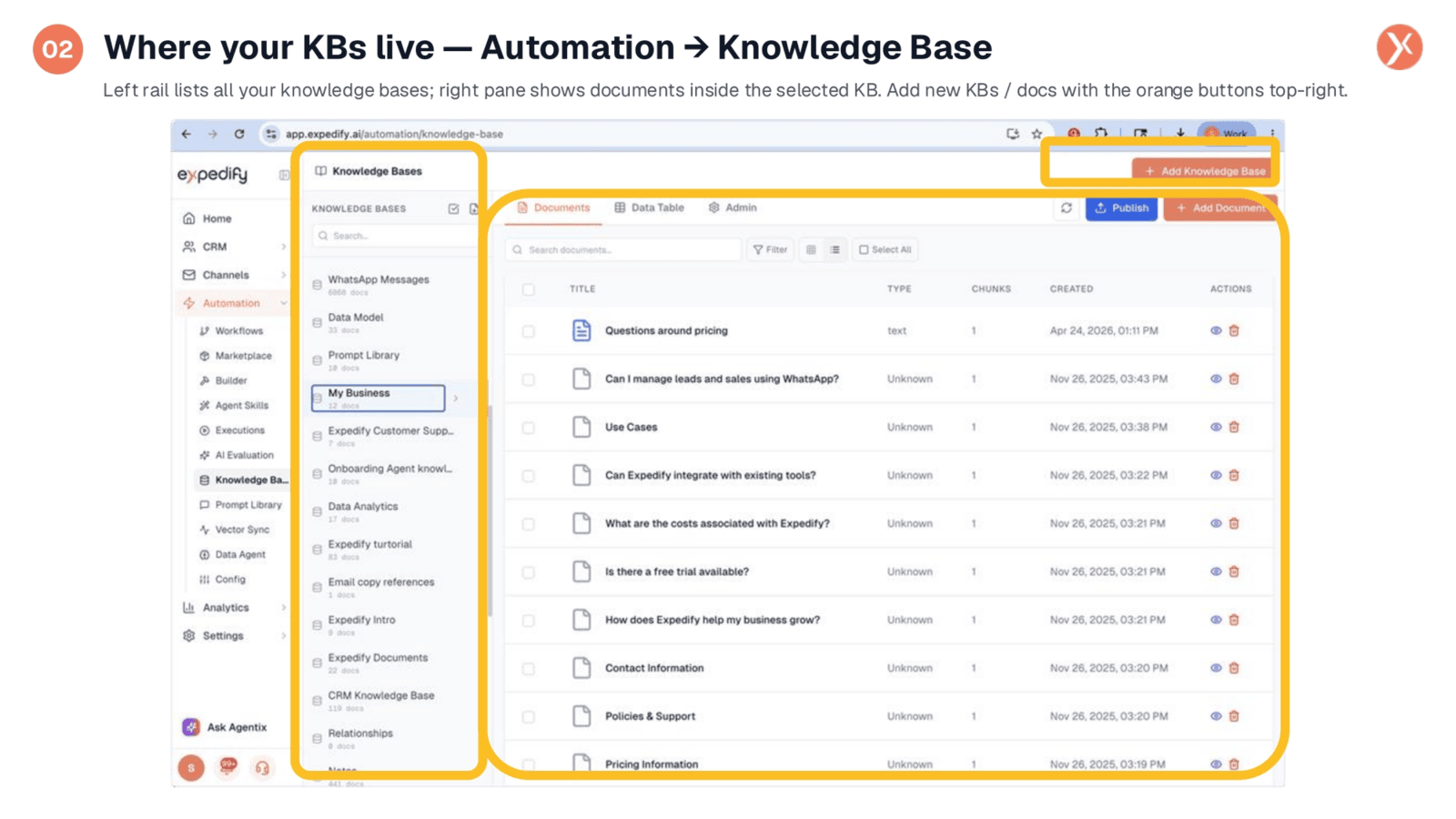Open Ask Agentix assistant
This screenshot has height=819, width=1456.
225,727
